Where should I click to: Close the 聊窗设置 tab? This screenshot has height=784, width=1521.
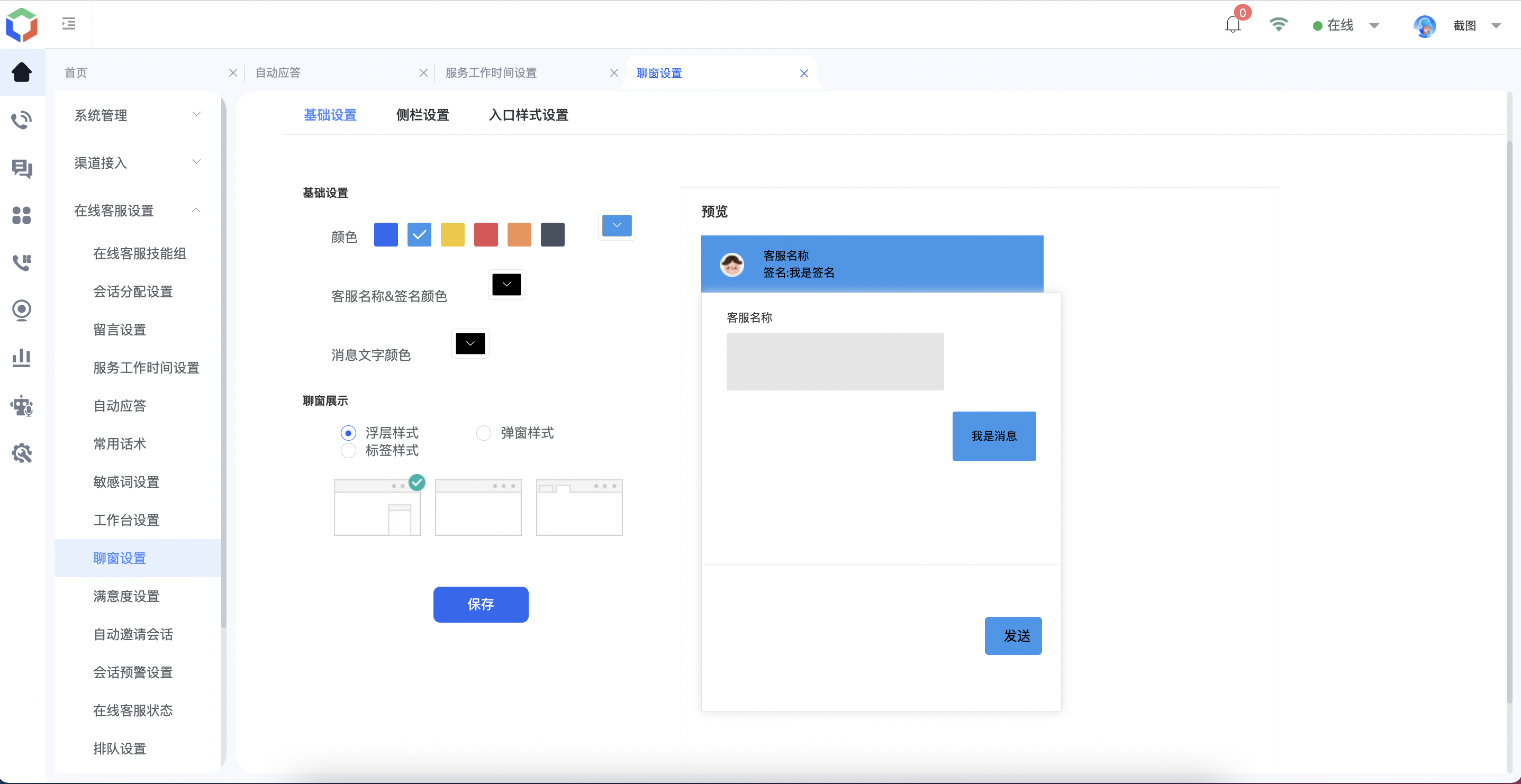click(x=804, y=73)
